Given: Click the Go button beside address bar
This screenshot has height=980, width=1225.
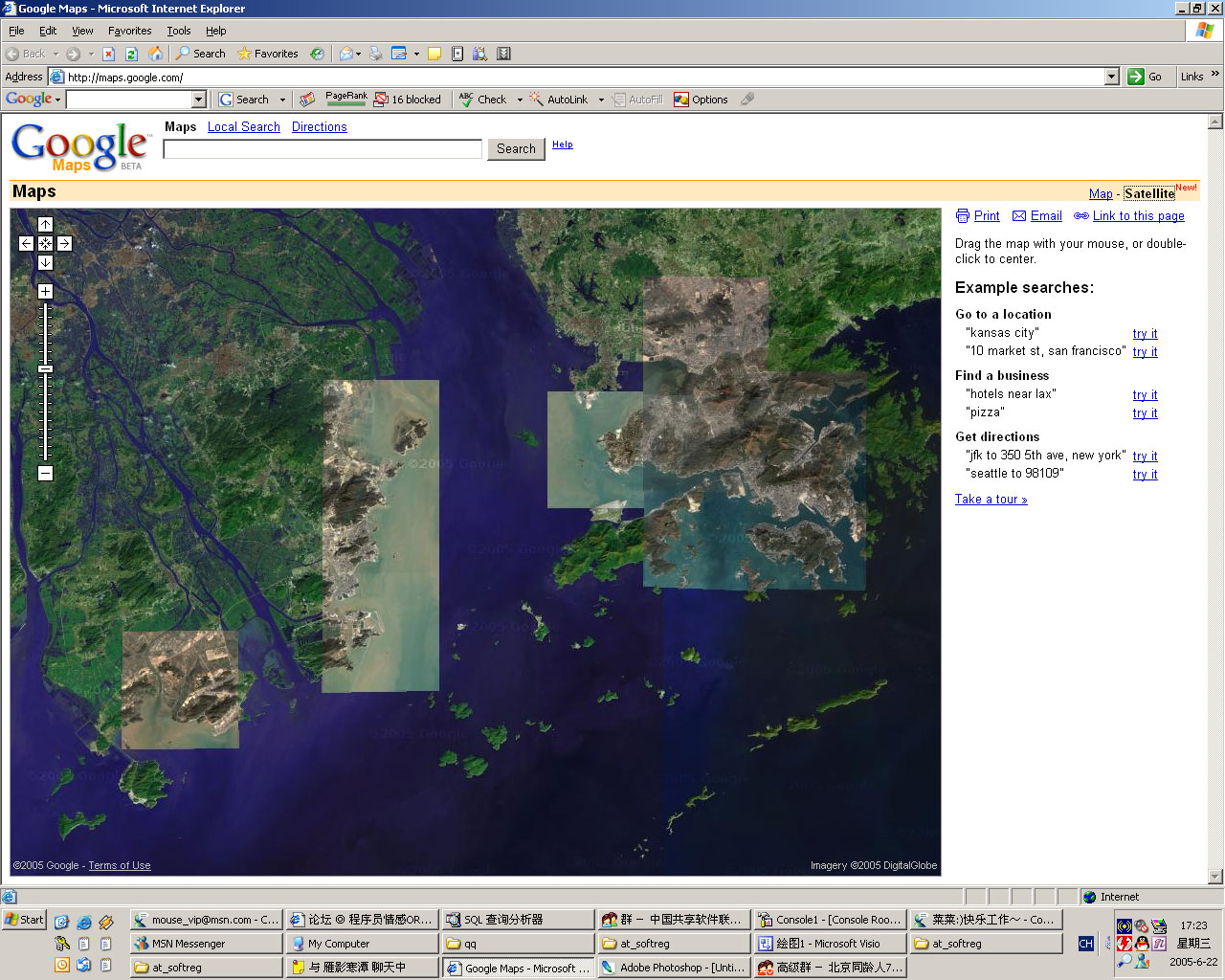Looking at the screenshot, I should tap(1147, 77).
